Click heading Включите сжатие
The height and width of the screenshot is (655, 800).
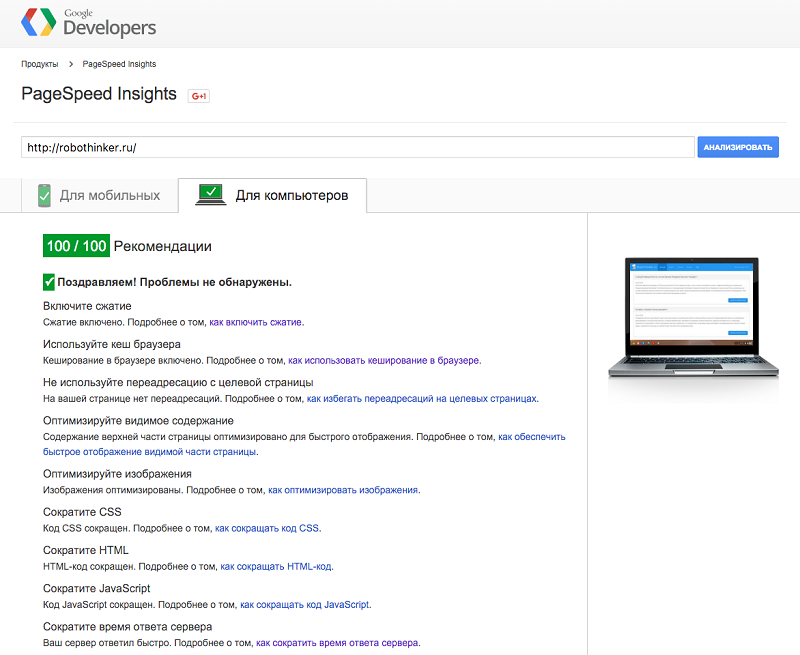(x=87, y=306)
